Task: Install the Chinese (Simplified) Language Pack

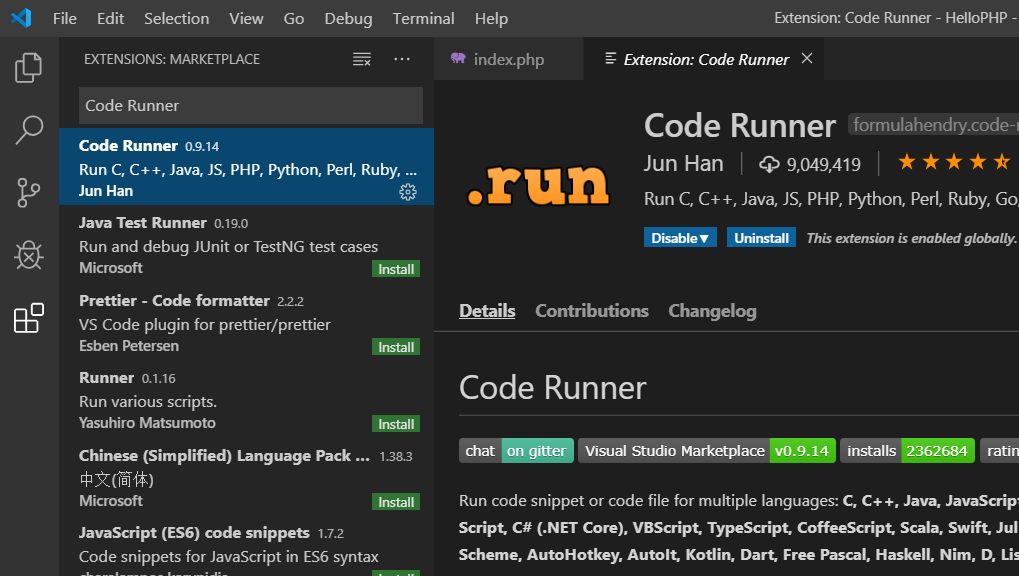Action: 396,501
